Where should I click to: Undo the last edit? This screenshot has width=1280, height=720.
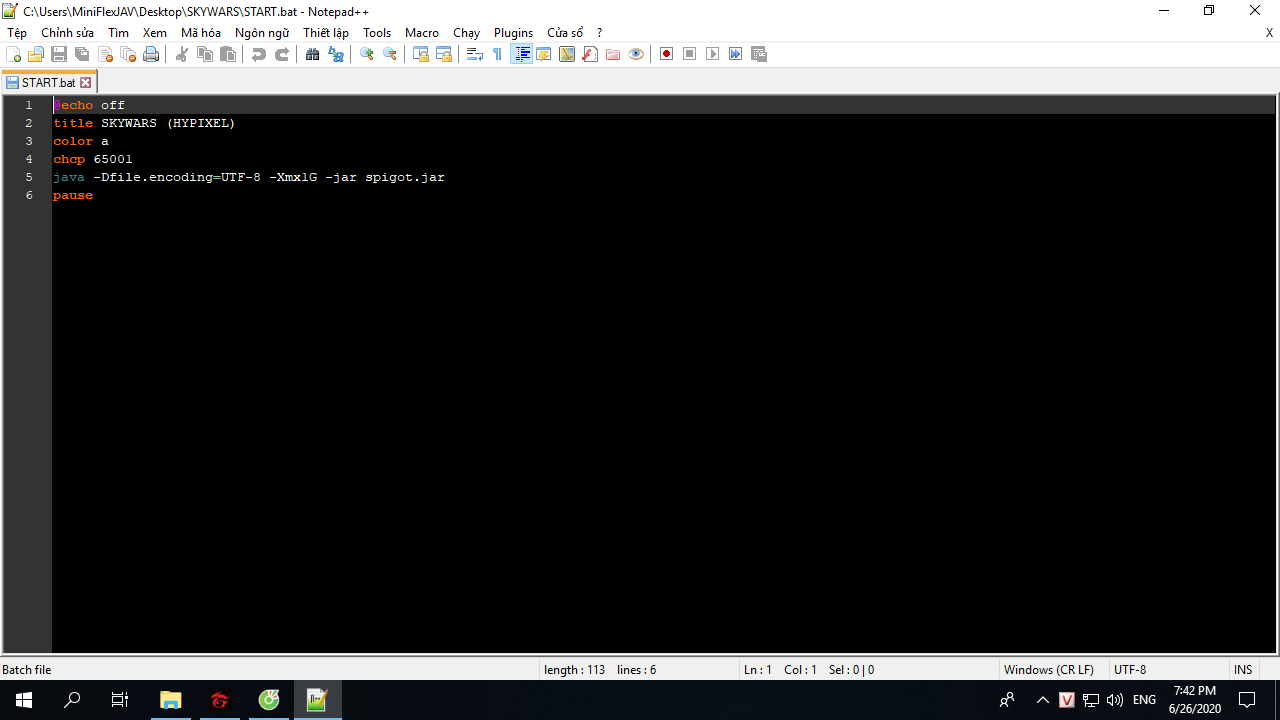[259, 54]
